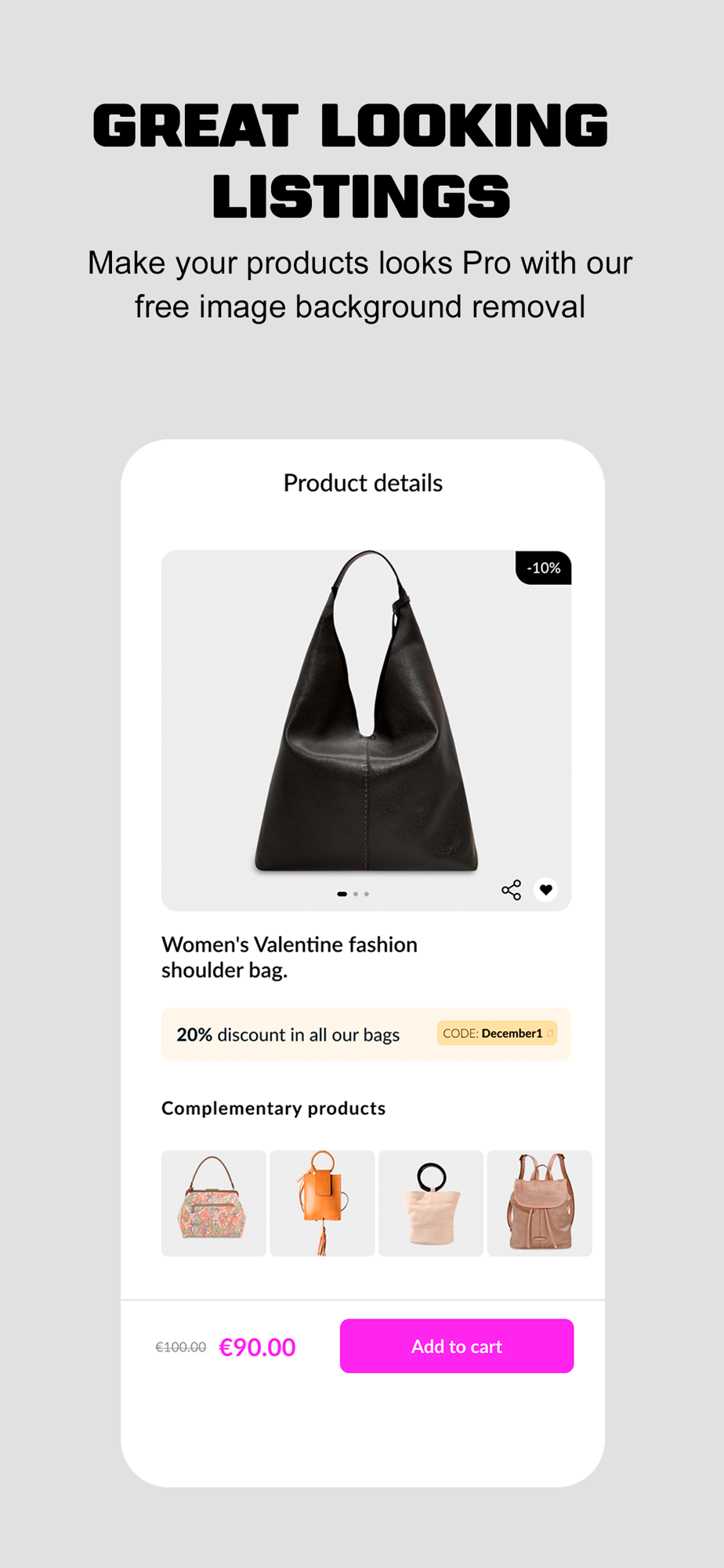This screenshot has height=1568, width=724.
Task: Click the CODE: December1 chip
Action: tap(497, 1033)
